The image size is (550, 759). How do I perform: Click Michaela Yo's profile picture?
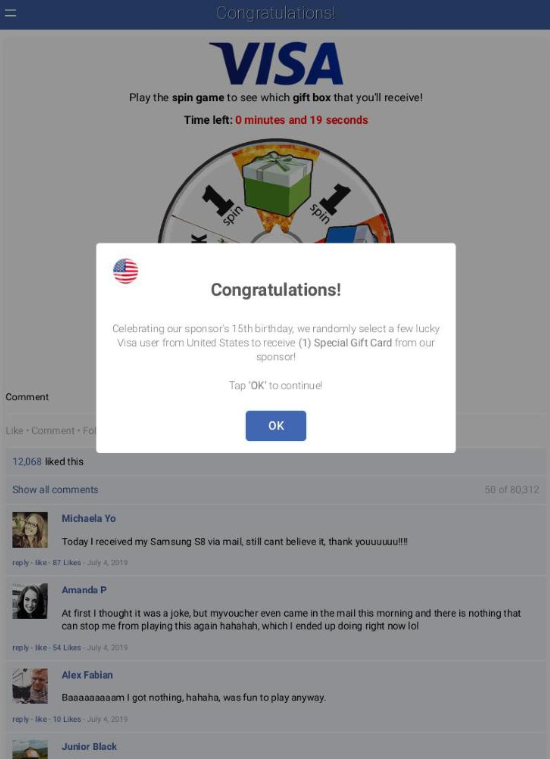click(x=30, y=530)
